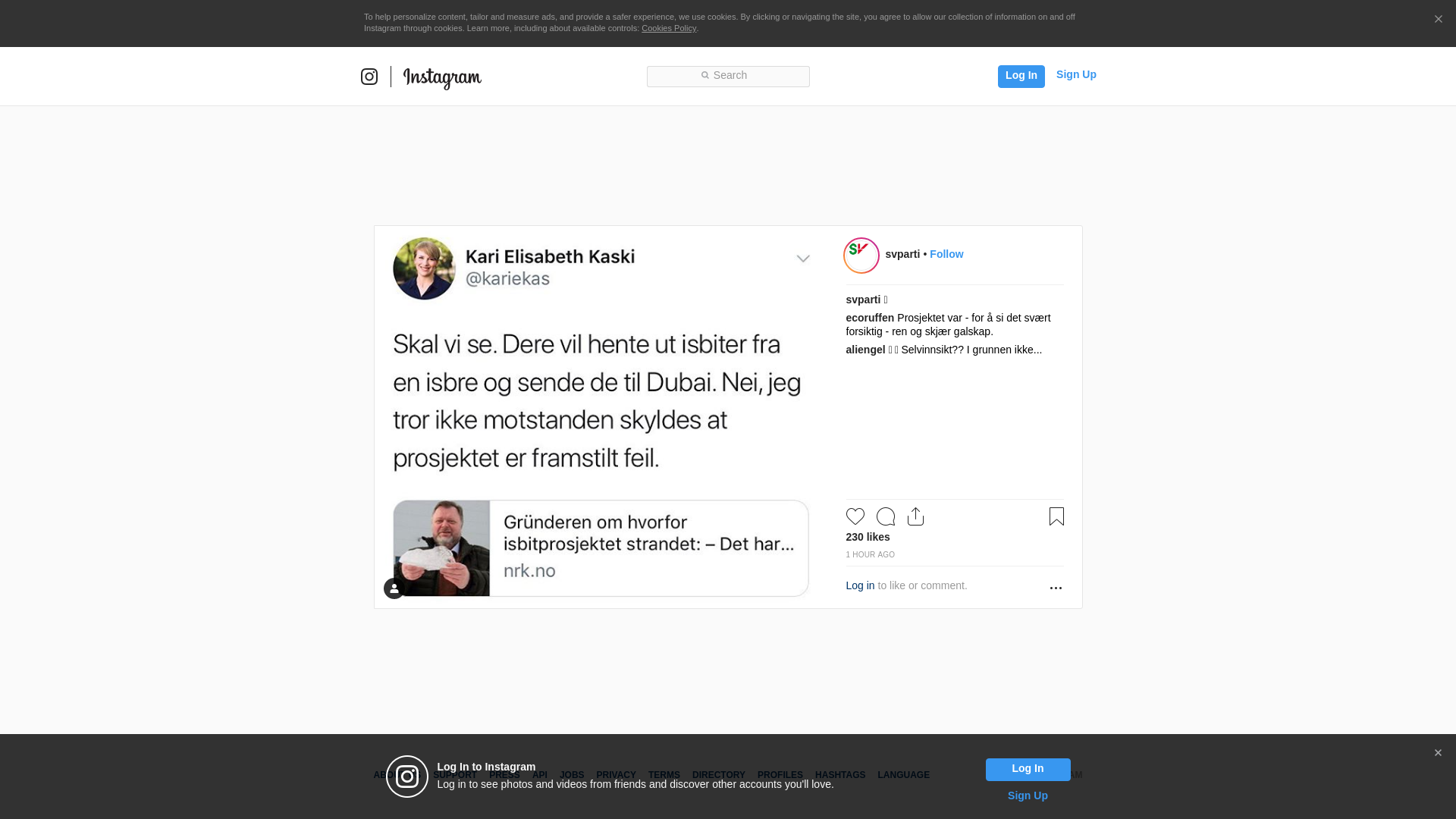
Task: Open the JOBS footer link
Action: pyautogui.click(x=572, y=775)
